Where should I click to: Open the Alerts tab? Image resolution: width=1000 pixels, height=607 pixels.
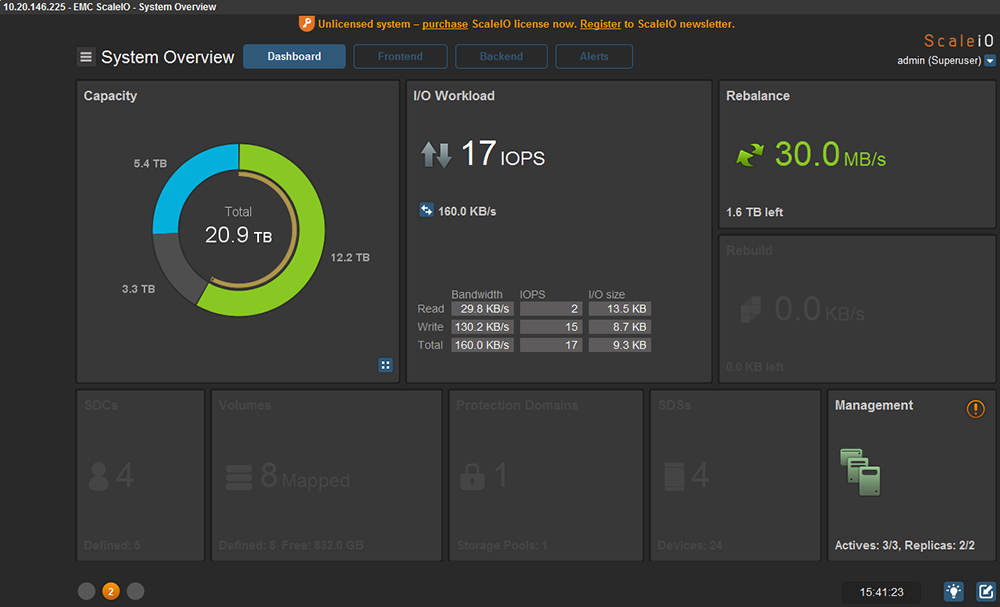tap(594, 56)
